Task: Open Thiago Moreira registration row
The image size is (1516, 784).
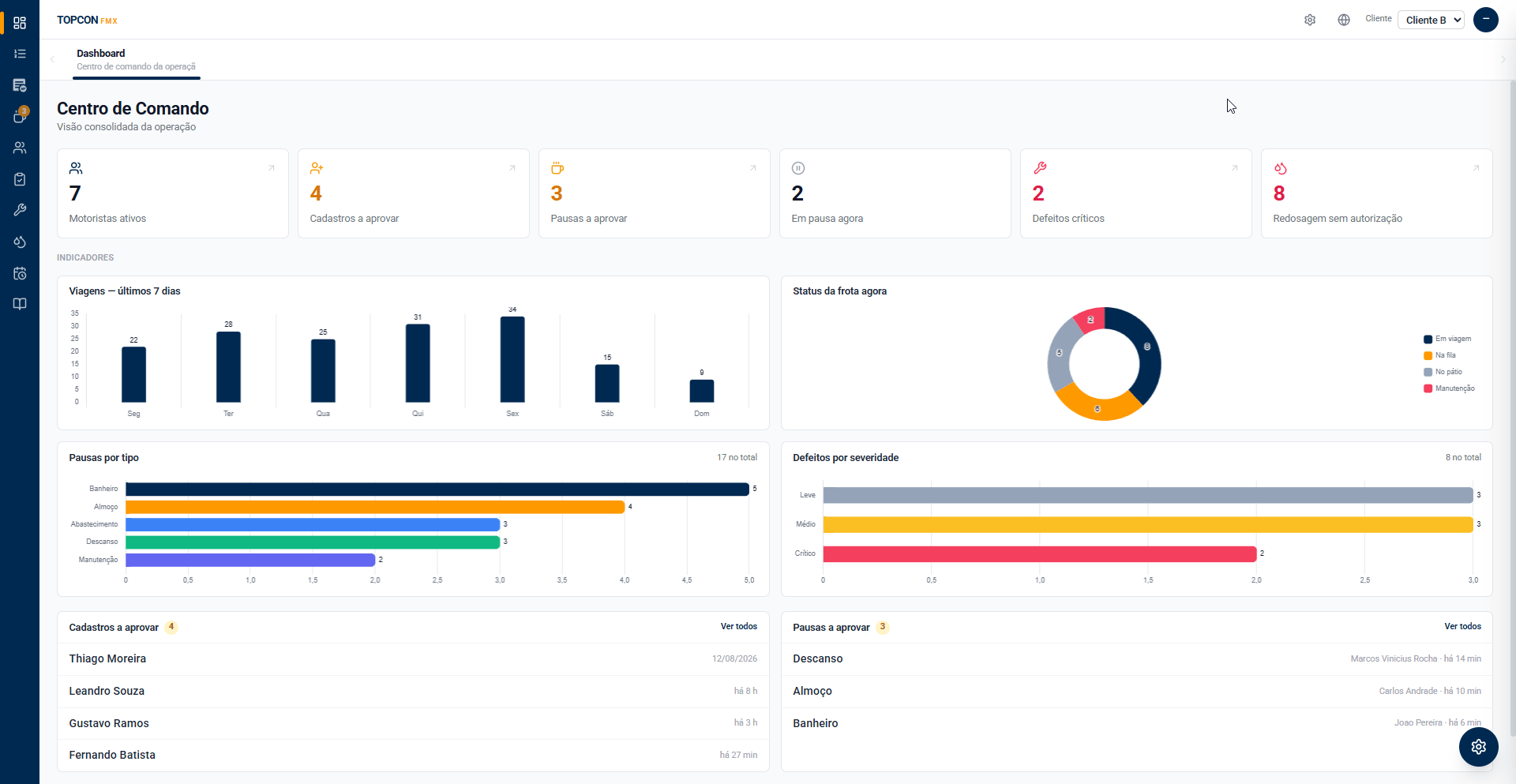Action: 413,659
